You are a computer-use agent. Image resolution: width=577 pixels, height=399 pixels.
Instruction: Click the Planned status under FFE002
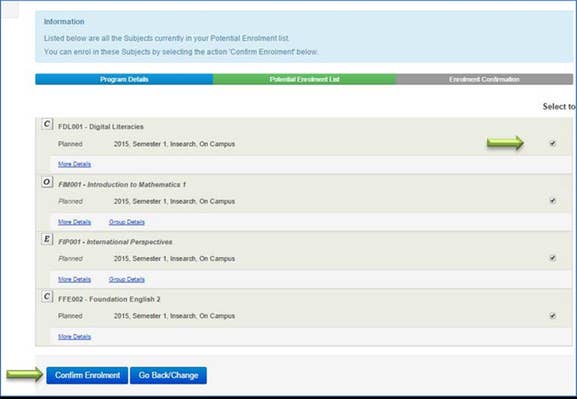tap(70, 316)
